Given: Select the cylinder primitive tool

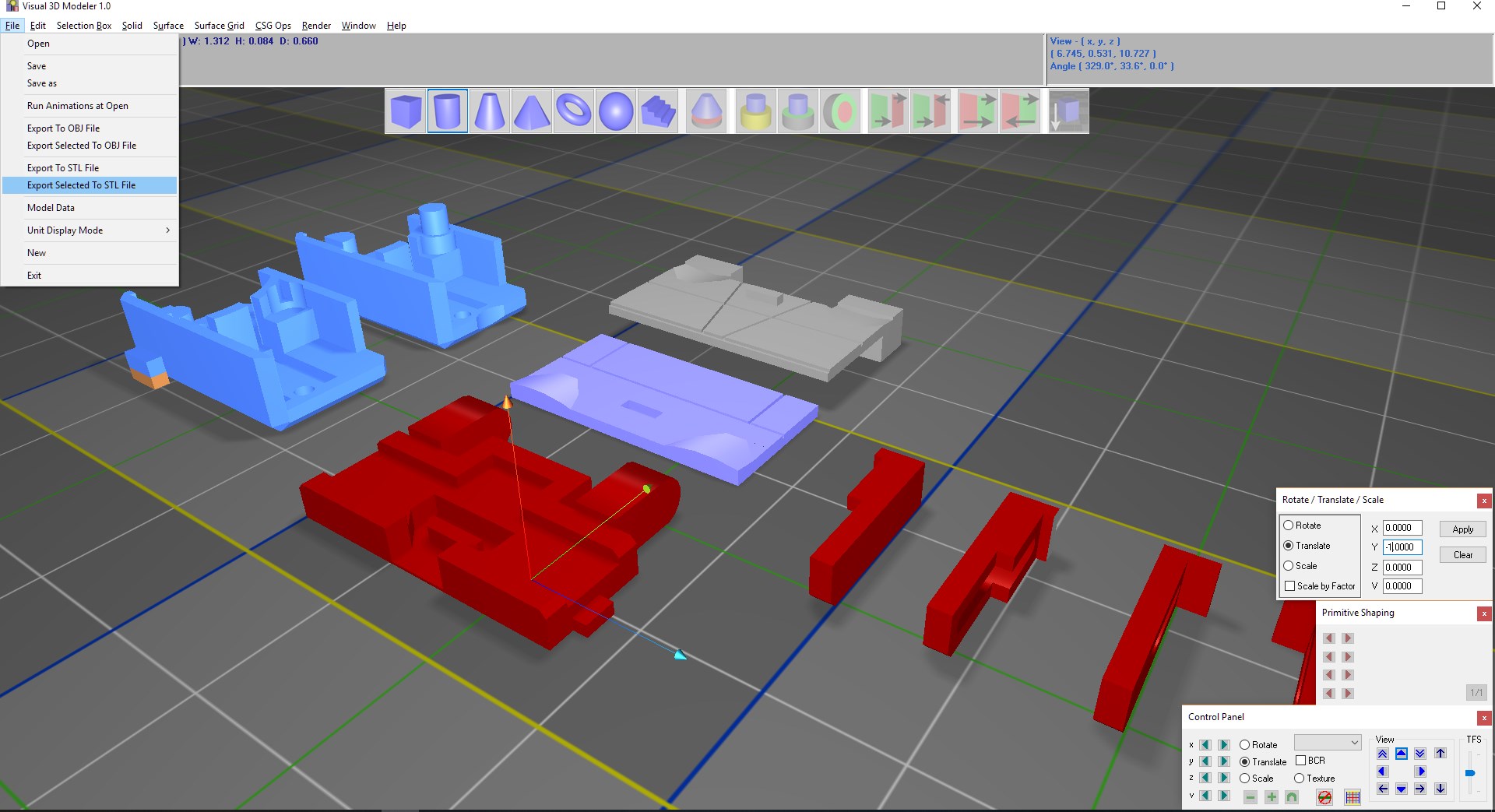Looking at the screenshot, I should 447,111.
